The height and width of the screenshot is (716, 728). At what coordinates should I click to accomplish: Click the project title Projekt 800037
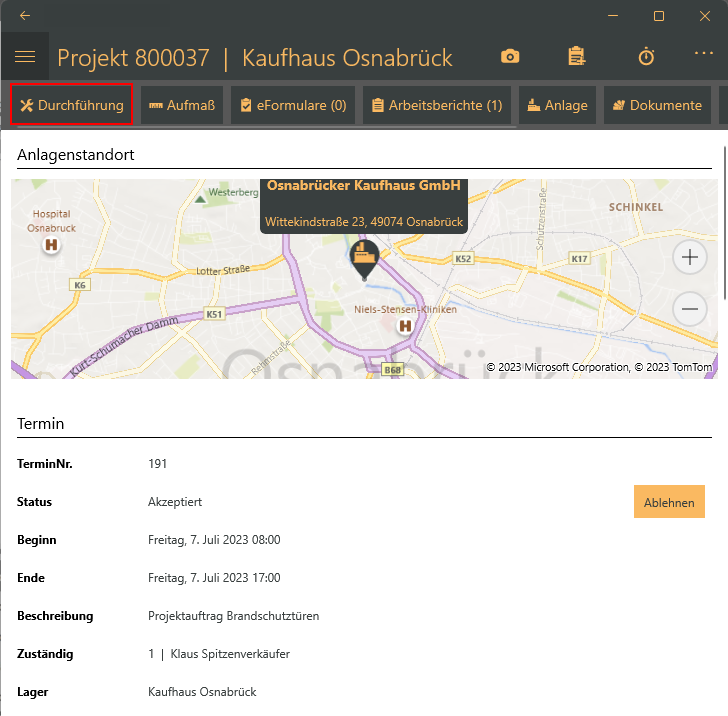133,58
